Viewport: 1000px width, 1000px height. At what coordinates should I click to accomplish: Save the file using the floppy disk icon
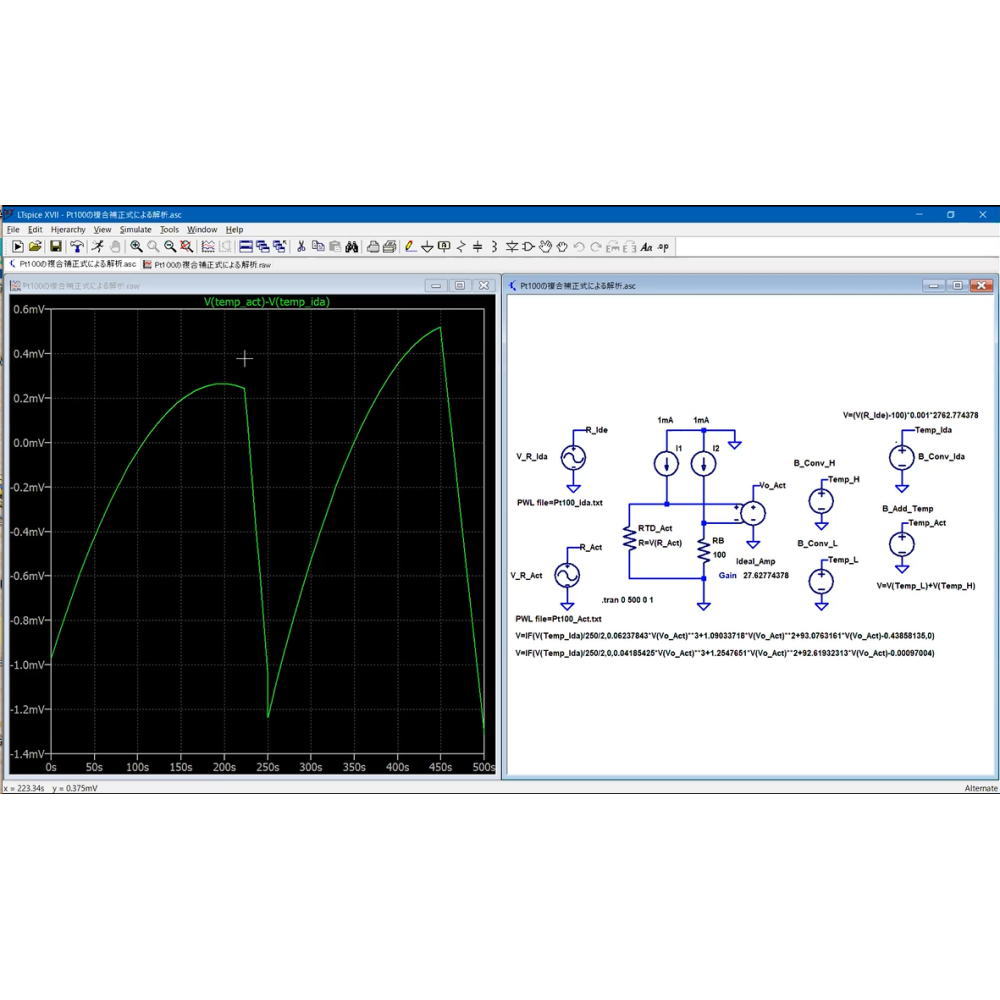tap(55, 246)
